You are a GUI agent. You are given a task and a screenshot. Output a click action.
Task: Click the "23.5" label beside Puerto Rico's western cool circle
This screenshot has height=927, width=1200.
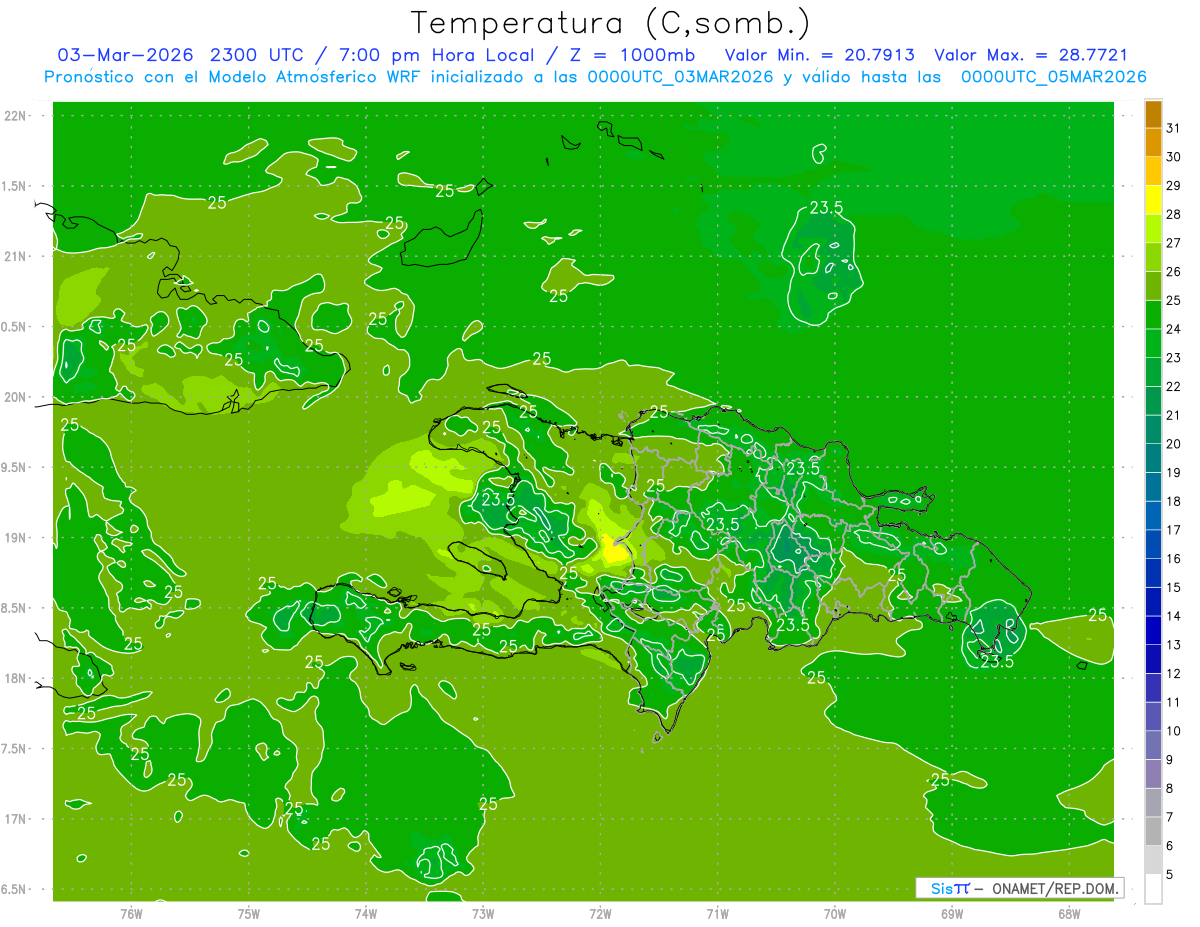(997, 661)
